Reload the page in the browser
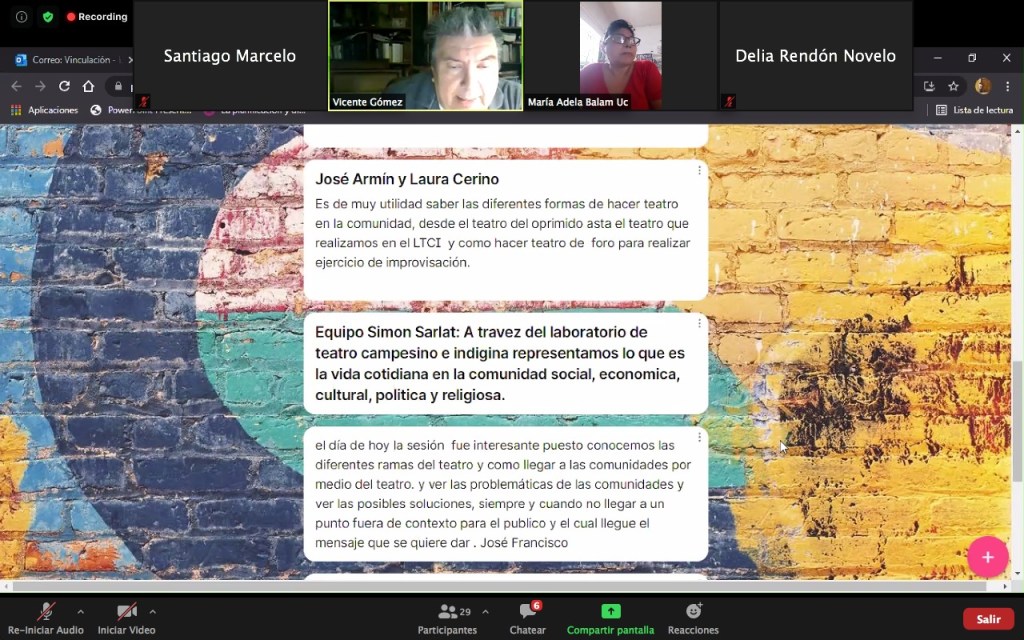 pos(64,86)
